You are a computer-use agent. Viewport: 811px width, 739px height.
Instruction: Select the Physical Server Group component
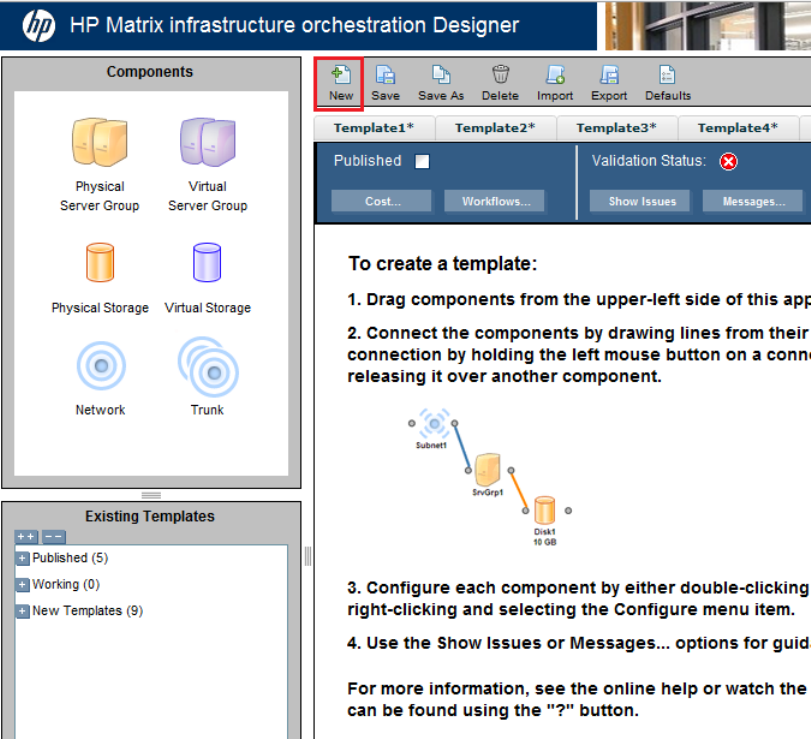pos(99,143)
